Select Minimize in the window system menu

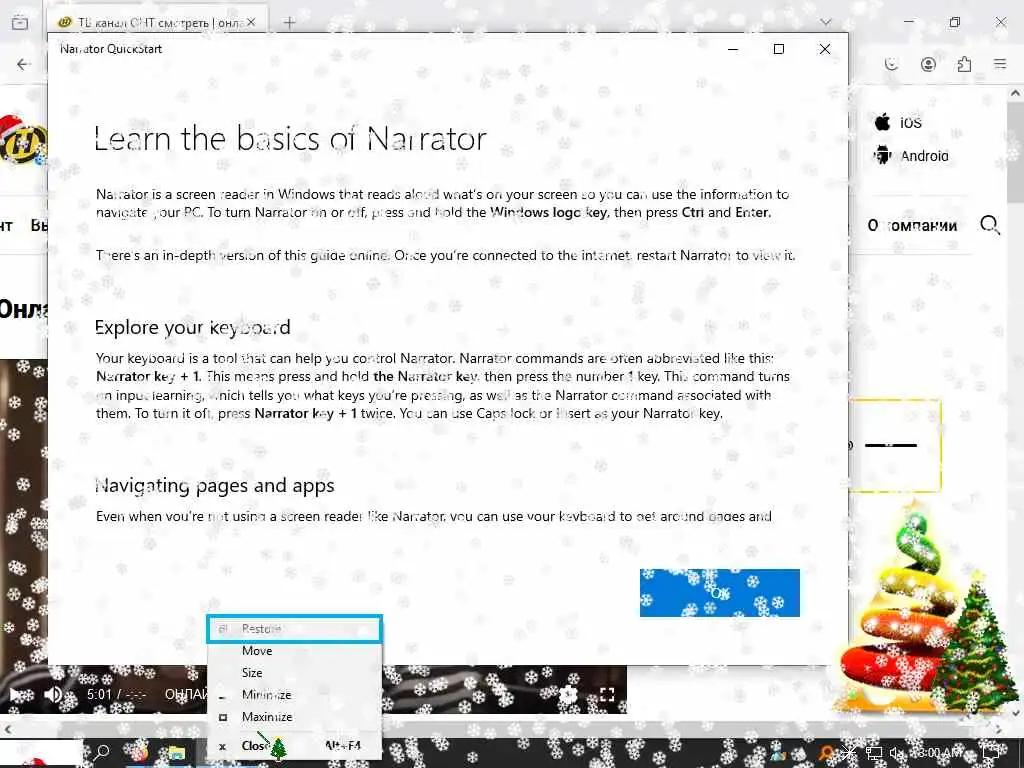(x=294, y=695)
